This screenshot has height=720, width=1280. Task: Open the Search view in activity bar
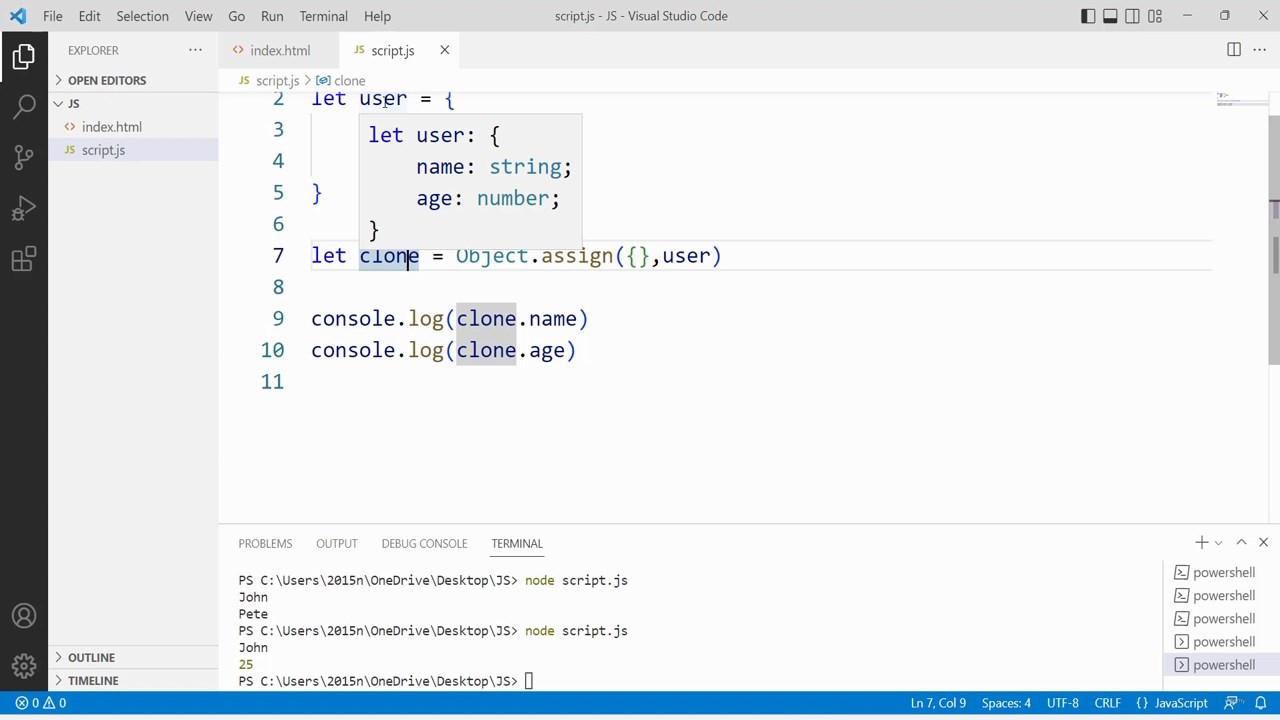click(x=24, y=106)
